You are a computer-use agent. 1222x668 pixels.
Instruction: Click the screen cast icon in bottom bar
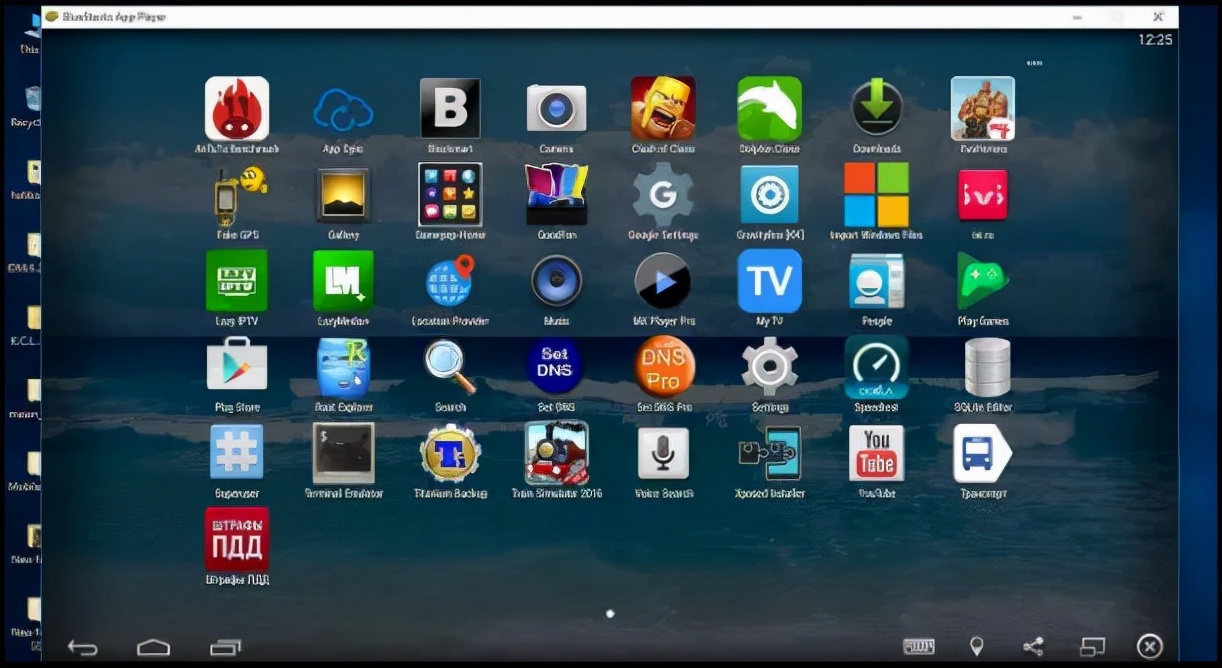pyautogui.click(x=1093, y=647)
